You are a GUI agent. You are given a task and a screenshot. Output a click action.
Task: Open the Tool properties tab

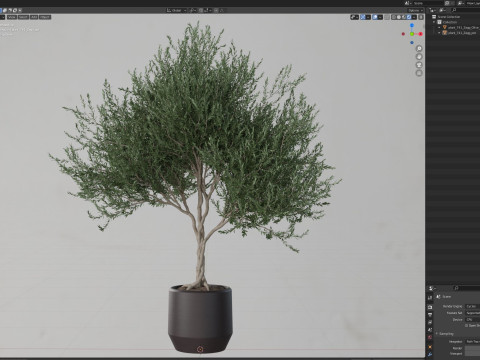pos(430,298)
